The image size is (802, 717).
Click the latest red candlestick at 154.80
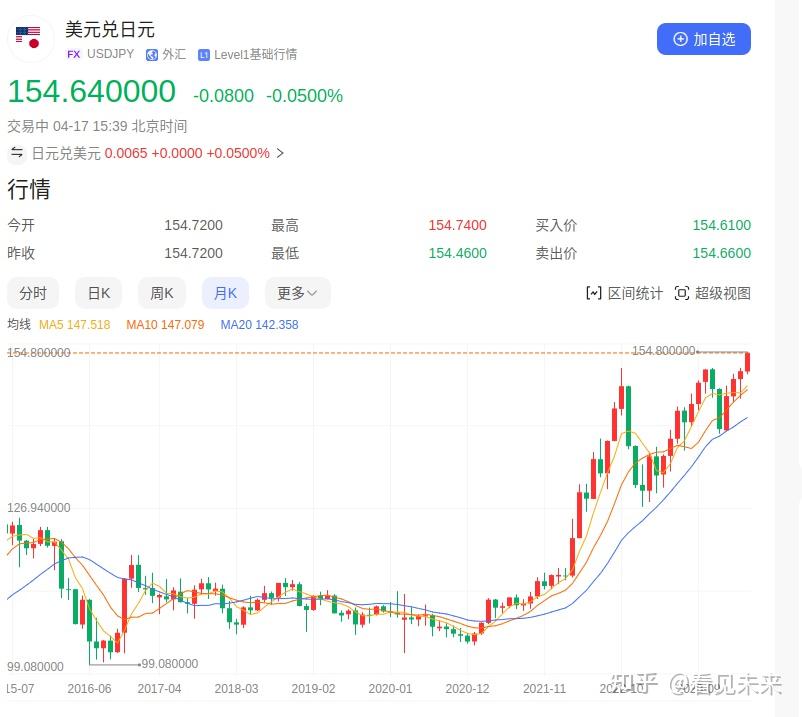tap(747, 362)
